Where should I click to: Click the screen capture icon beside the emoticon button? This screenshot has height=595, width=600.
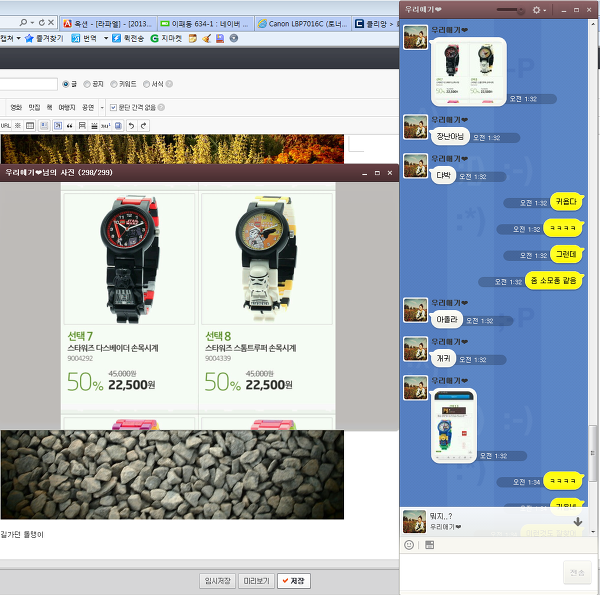coord(430,545)
